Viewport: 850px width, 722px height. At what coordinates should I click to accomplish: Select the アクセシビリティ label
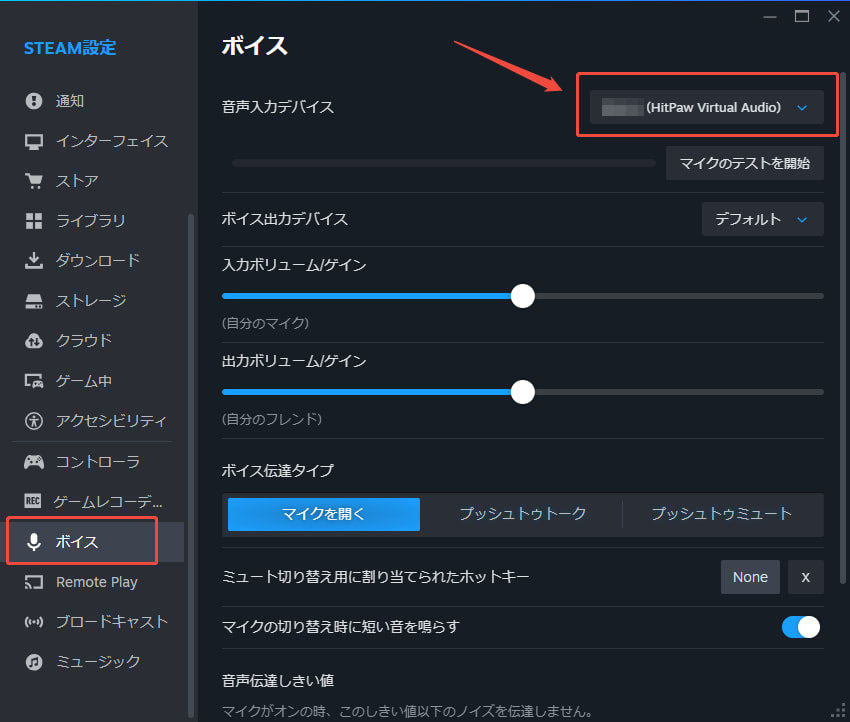tap(111, 421)
